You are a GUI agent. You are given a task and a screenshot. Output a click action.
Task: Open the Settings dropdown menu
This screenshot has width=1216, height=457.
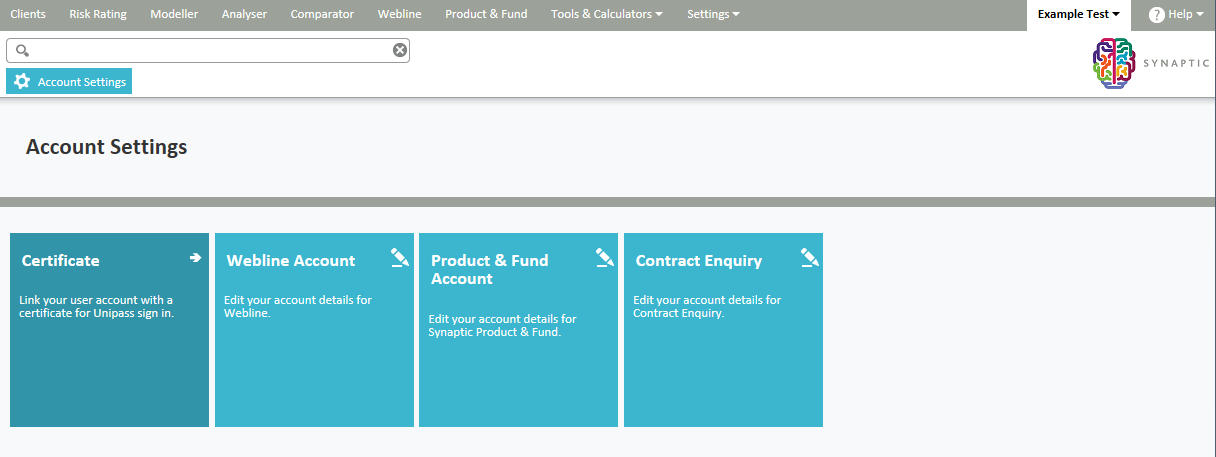713,14
